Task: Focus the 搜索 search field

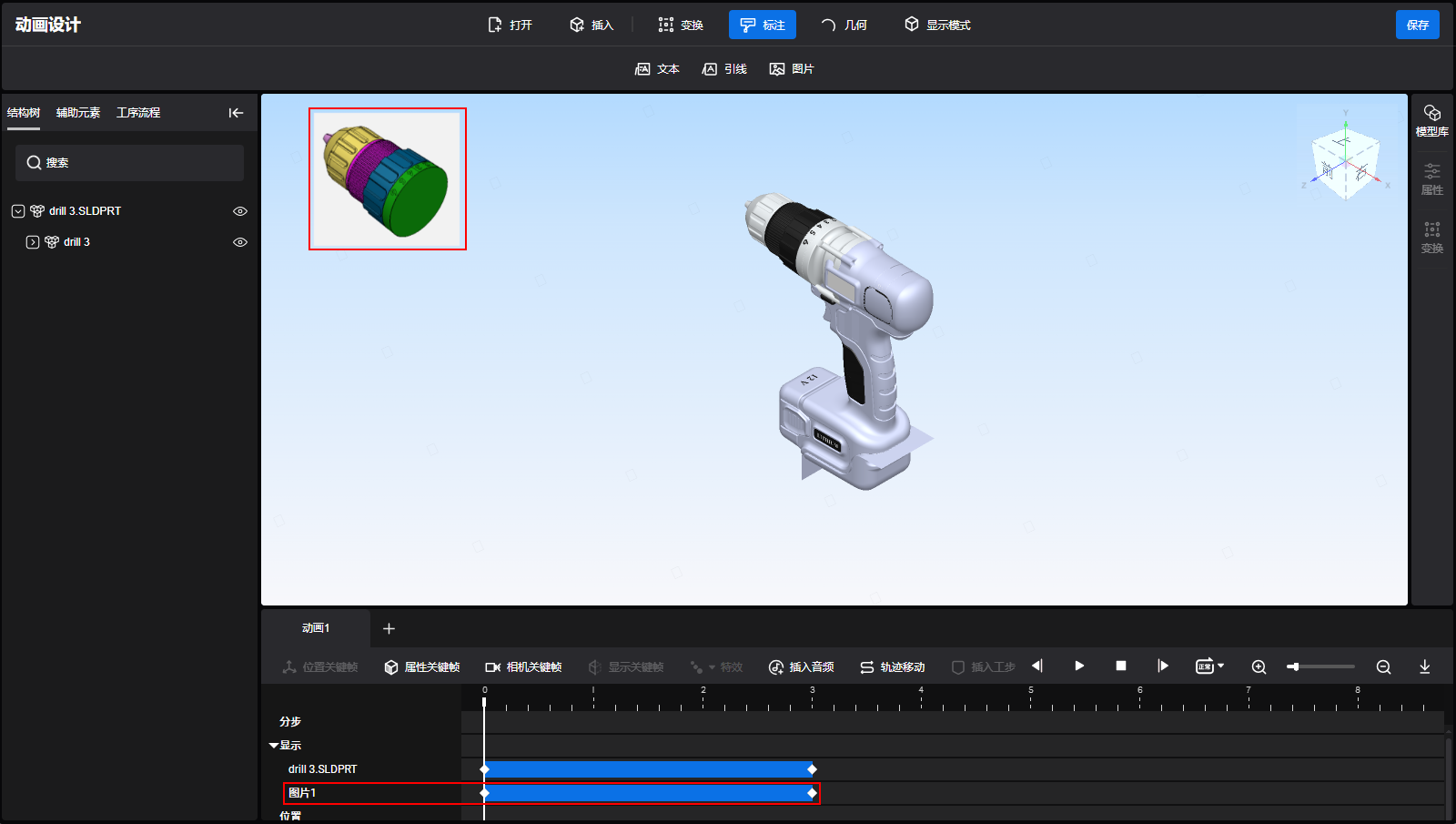Action: tap(129, 163)
